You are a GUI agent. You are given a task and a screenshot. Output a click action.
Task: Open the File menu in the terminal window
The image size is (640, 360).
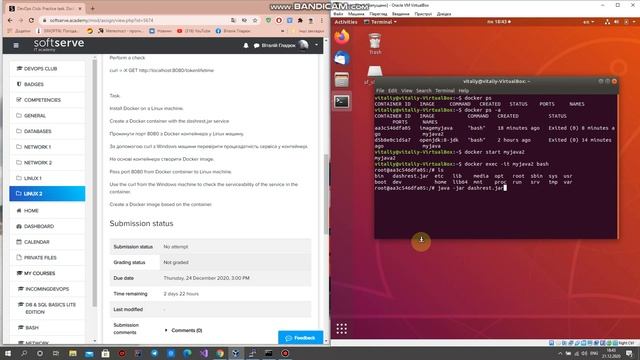(380, 91)
